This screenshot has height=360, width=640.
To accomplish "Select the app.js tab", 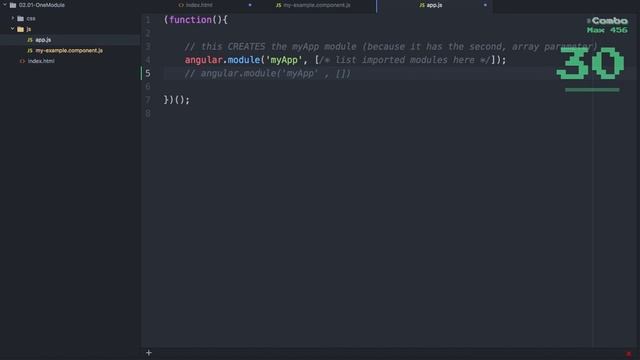I will [x=434, y=5].
